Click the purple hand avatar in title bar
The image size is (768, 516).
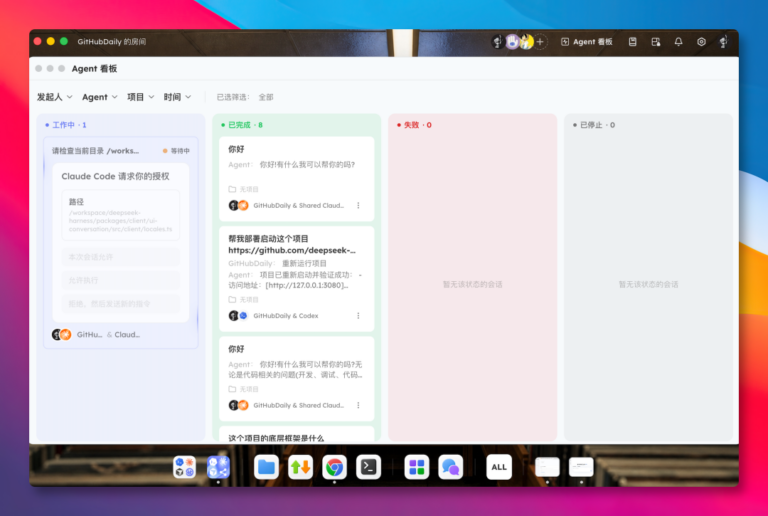click(512, 42)
